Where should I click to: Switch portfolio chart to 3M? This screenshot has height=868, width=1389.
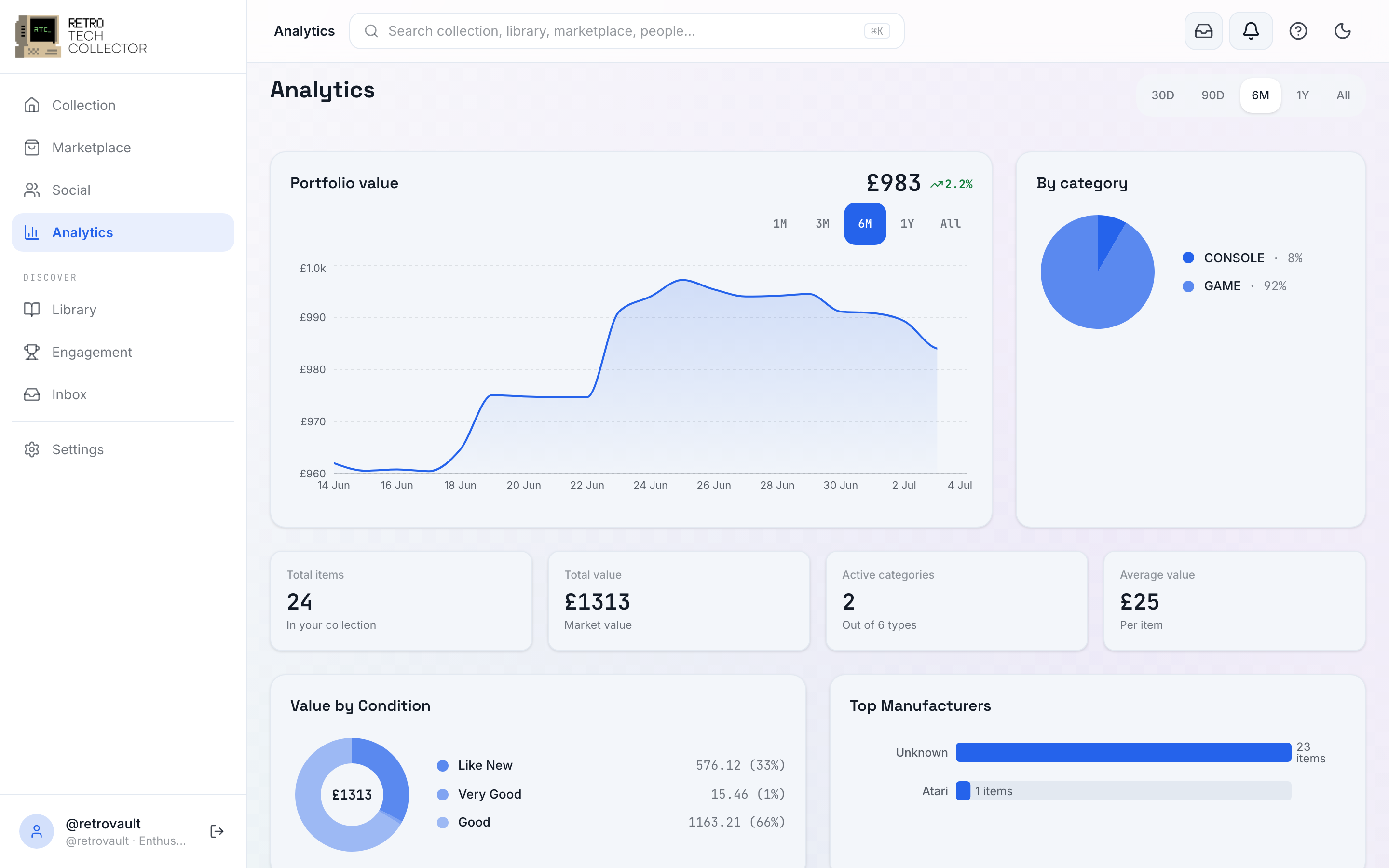click(x=822, y=223)
